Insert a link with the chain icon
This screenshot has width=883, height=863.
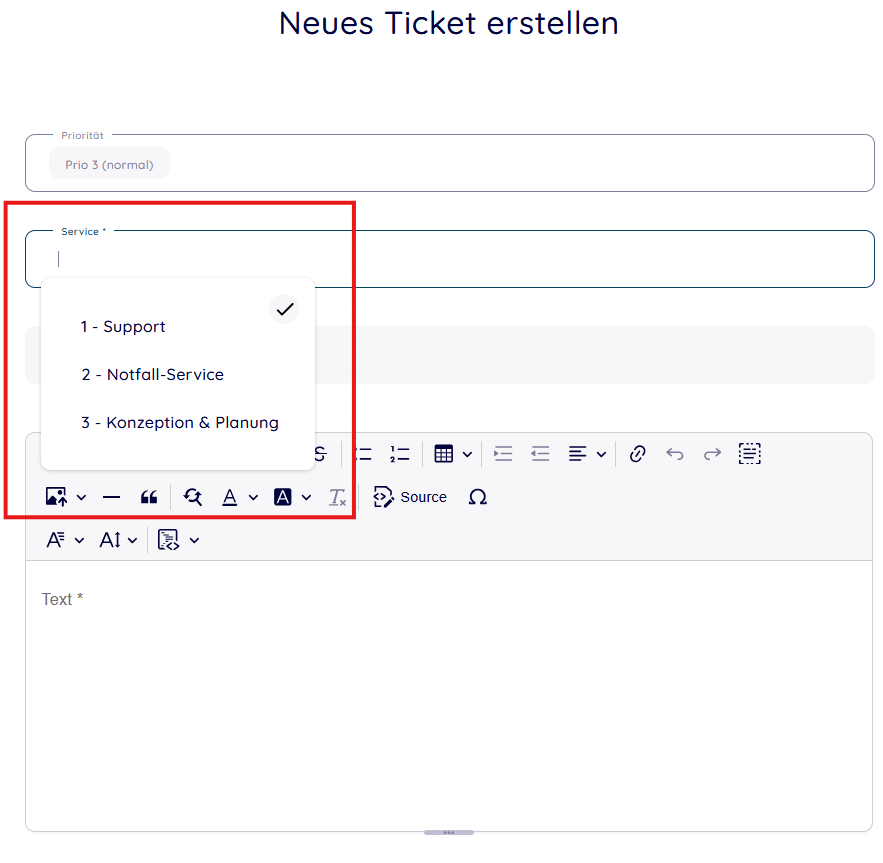pos(637,454)
